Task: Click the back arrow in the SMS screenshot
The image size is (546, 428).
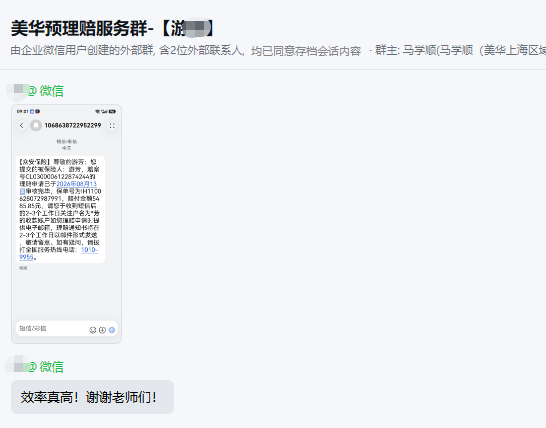Action: pos(22,125)
